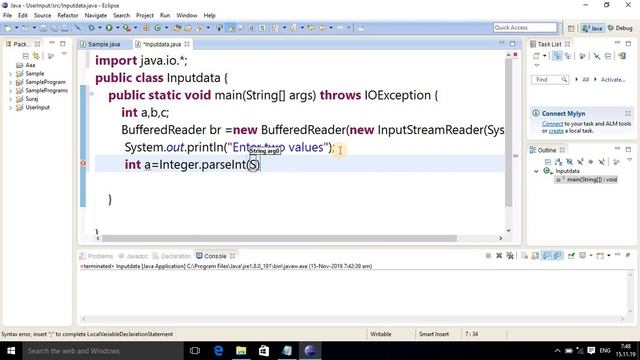640x360 pixels.
Task: Open the Refactor menu
Action: (x=68, y=16)
